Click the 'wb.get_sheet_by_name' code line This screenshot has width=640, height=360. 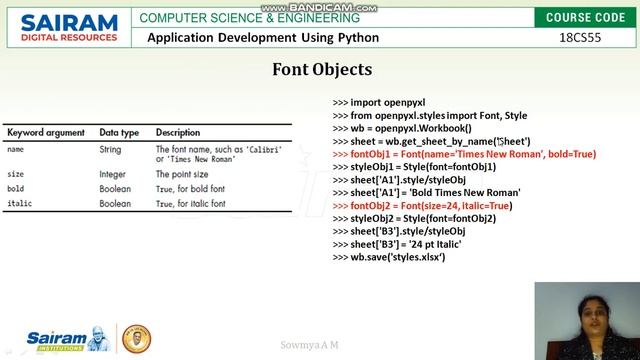pos(431,141)
